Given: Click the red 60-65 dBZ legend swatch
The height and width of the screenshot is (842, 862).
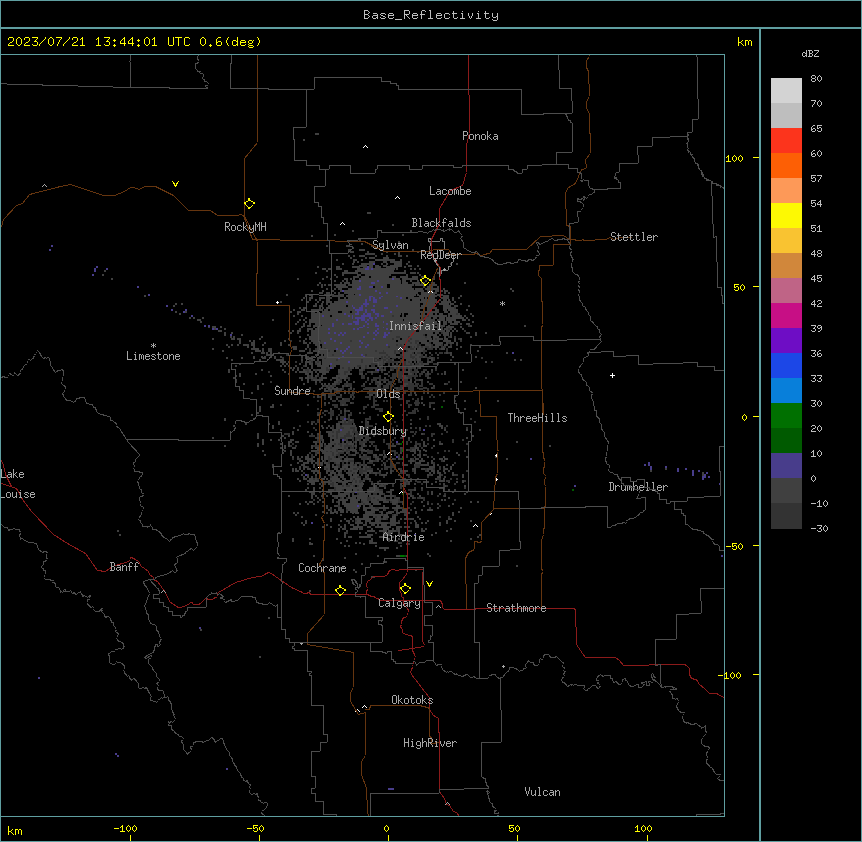Looking at the screenshot, I should [x=786, y=140].
